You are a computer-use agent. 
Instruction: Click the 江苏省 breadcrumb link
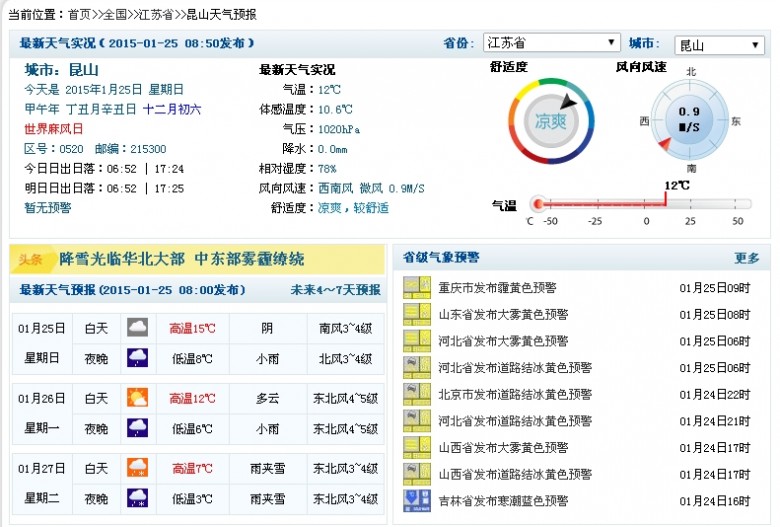tap(156, 15)
